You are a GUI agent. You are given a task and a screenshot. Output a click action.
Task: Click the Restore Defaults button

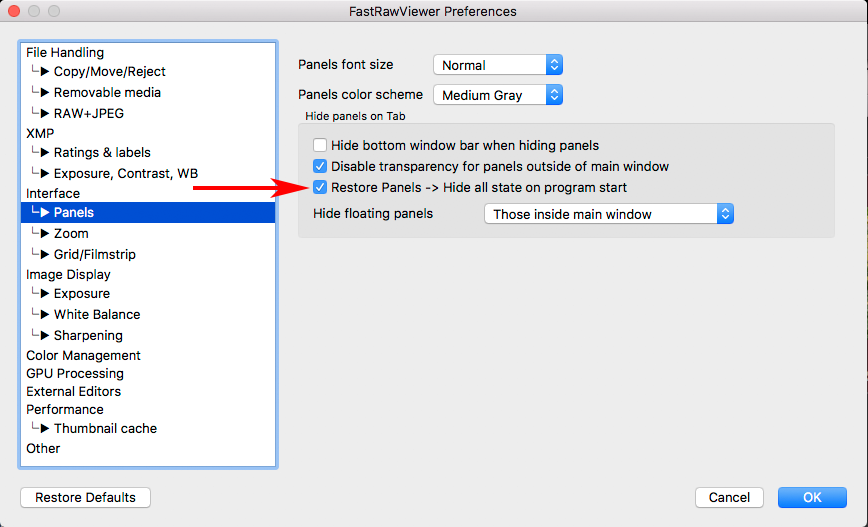point(85,497)
